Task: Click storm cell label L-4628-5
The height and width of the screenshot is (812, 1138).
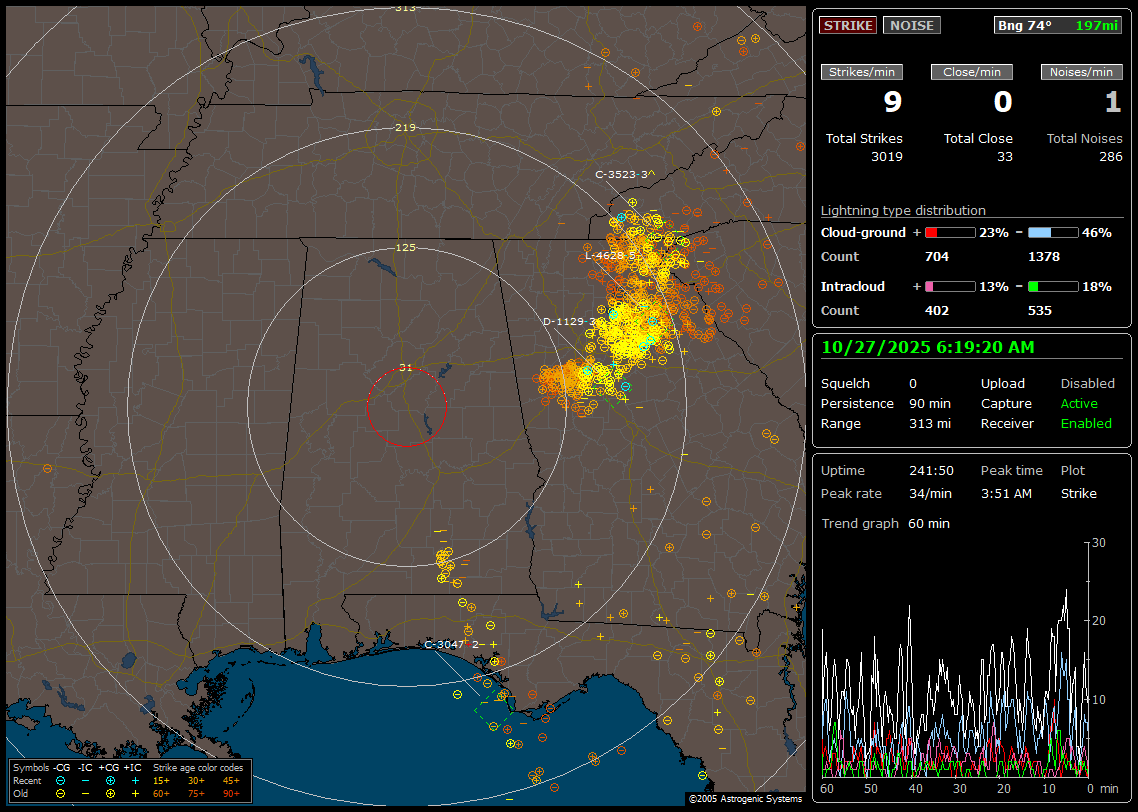Action: pyautogui.click(x=609, y=255)
